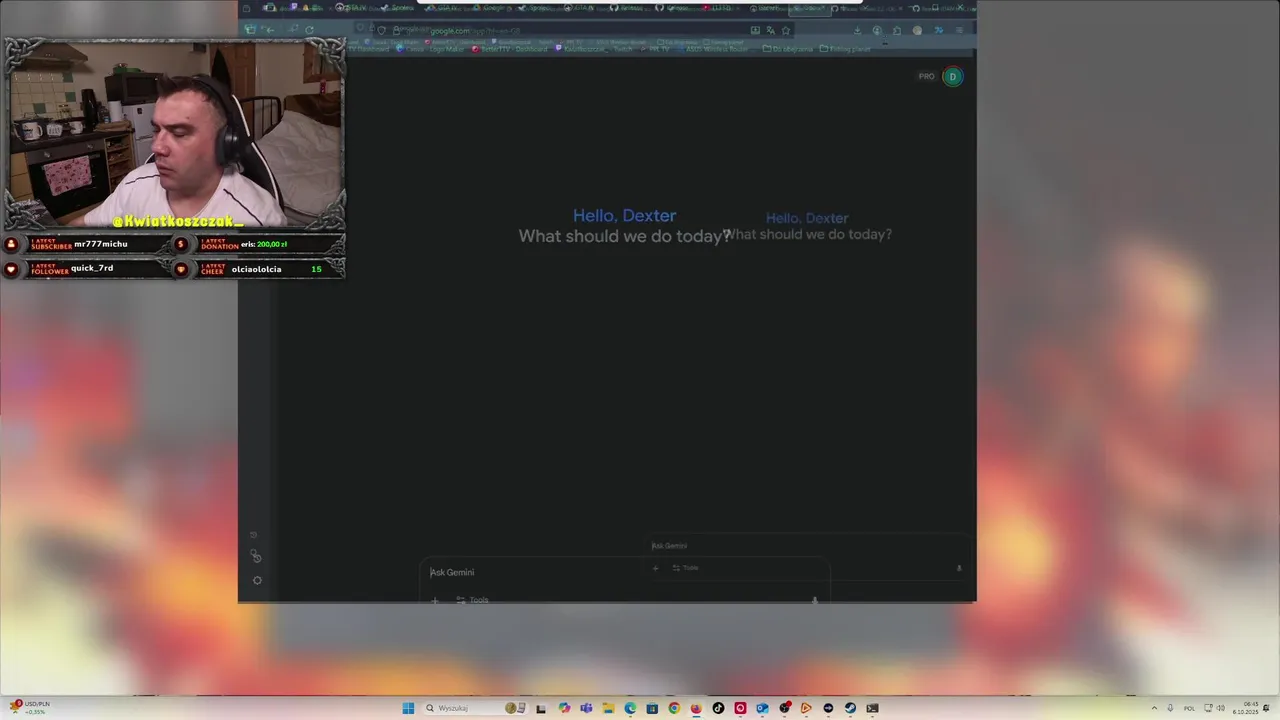Open TikTok app from the taskbar
Image resolution: width=1280 pixels, height=720 pixels.
tap(718, 708)
